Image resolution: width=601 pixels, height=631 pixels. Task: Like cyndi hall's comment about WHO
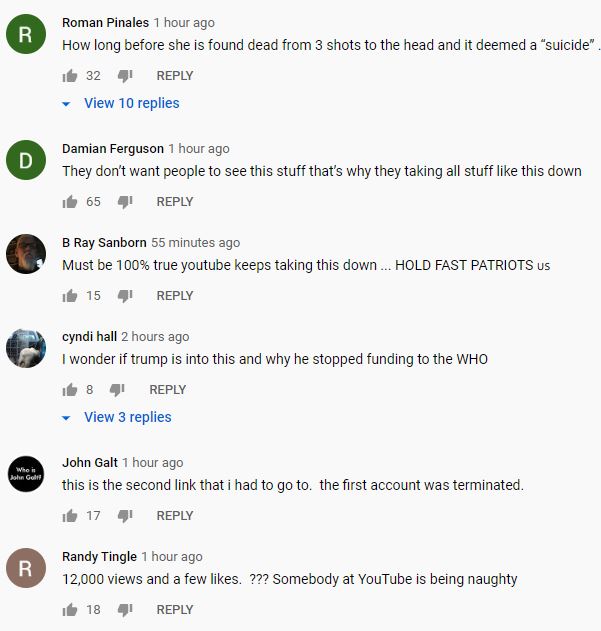point(70,390)
